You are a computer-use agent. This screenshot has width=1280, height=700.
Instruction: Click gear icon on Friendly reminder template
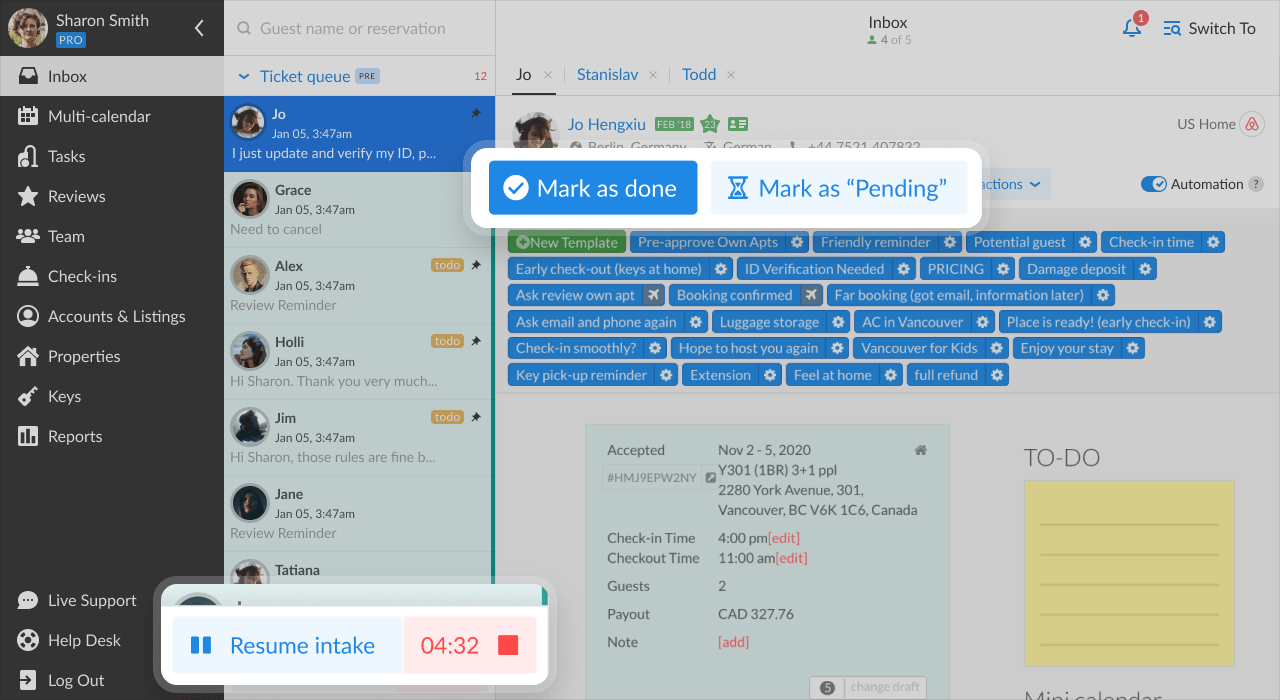950,242
